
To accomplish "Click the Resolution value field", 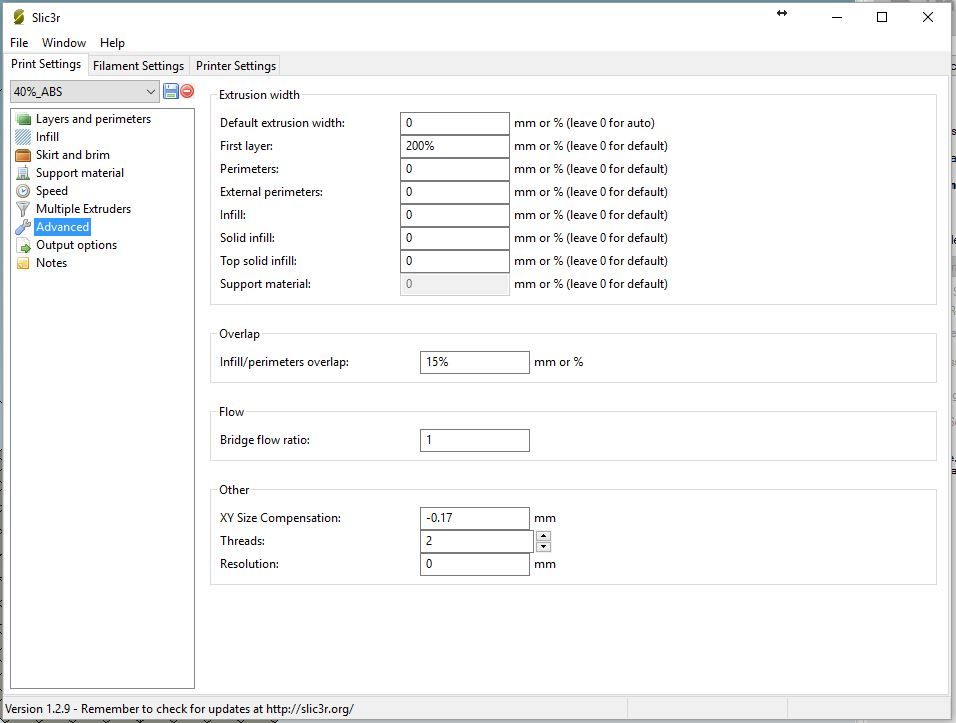I will click(475, 564).
